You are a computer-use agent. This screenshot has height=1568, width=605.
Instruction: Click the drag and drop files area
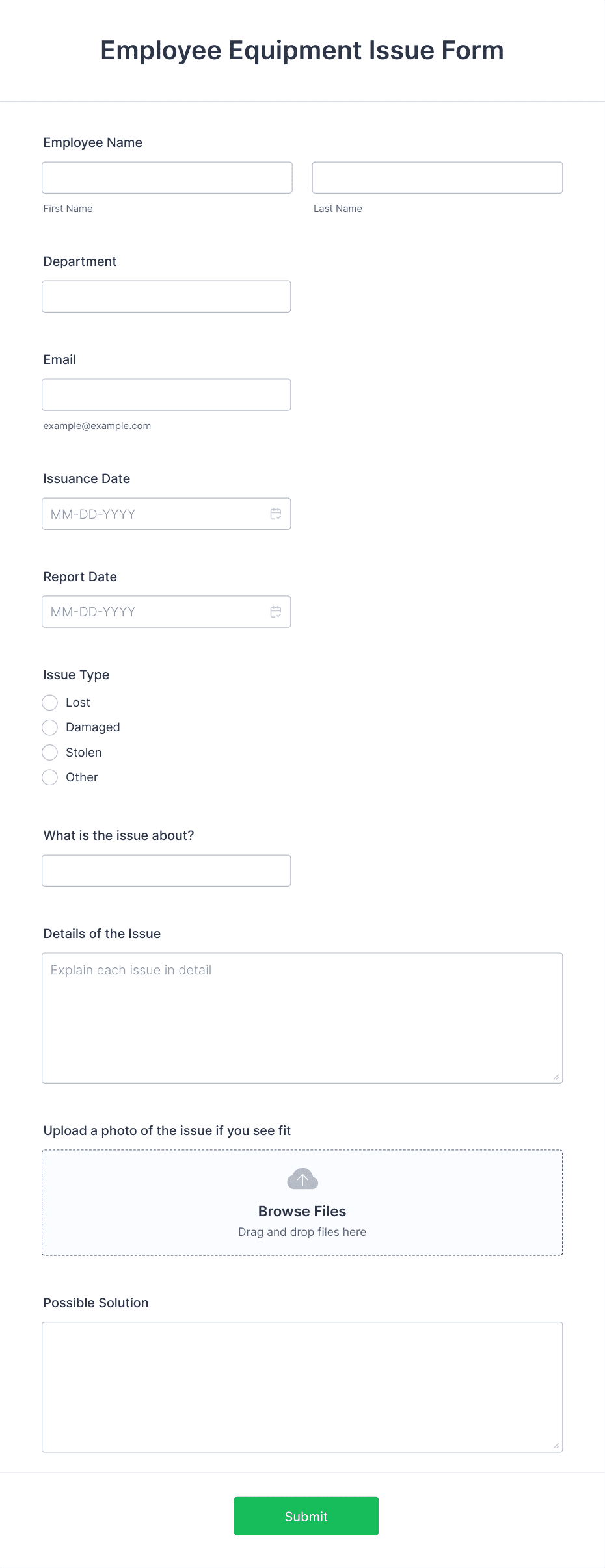pyautogui.click(x=302, y=1231)
